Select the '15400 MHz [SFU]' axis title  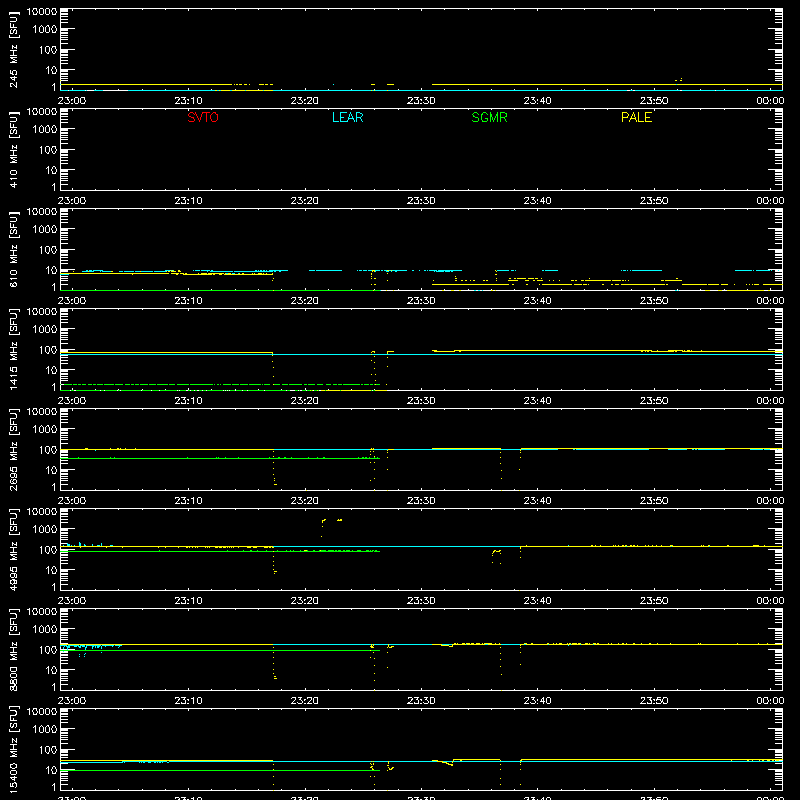click(x=14, y=750)
